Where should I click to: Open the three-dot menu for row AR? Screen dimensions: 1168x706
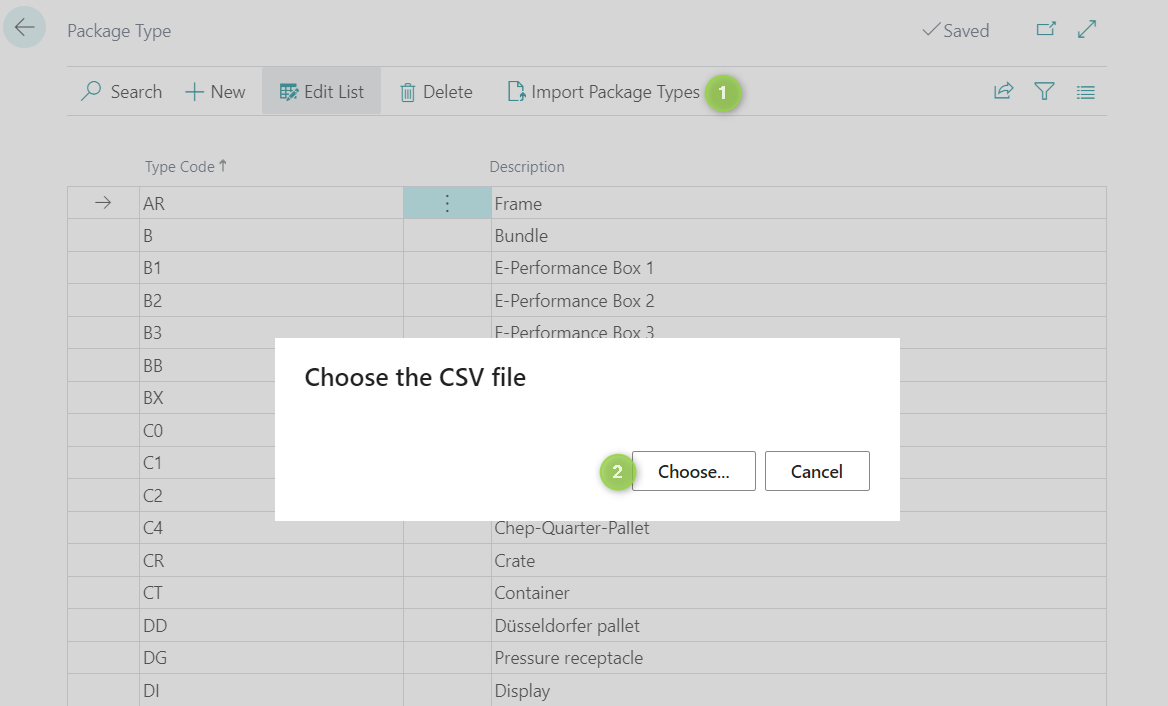tap(447, 204)
